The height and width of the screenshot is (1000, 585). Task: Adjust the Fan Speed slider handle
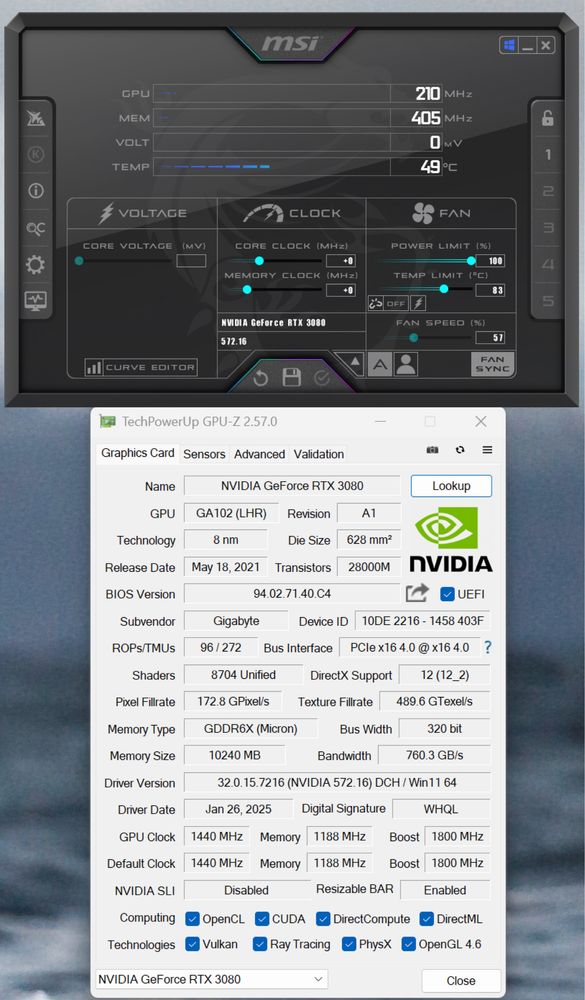[413, 337]
